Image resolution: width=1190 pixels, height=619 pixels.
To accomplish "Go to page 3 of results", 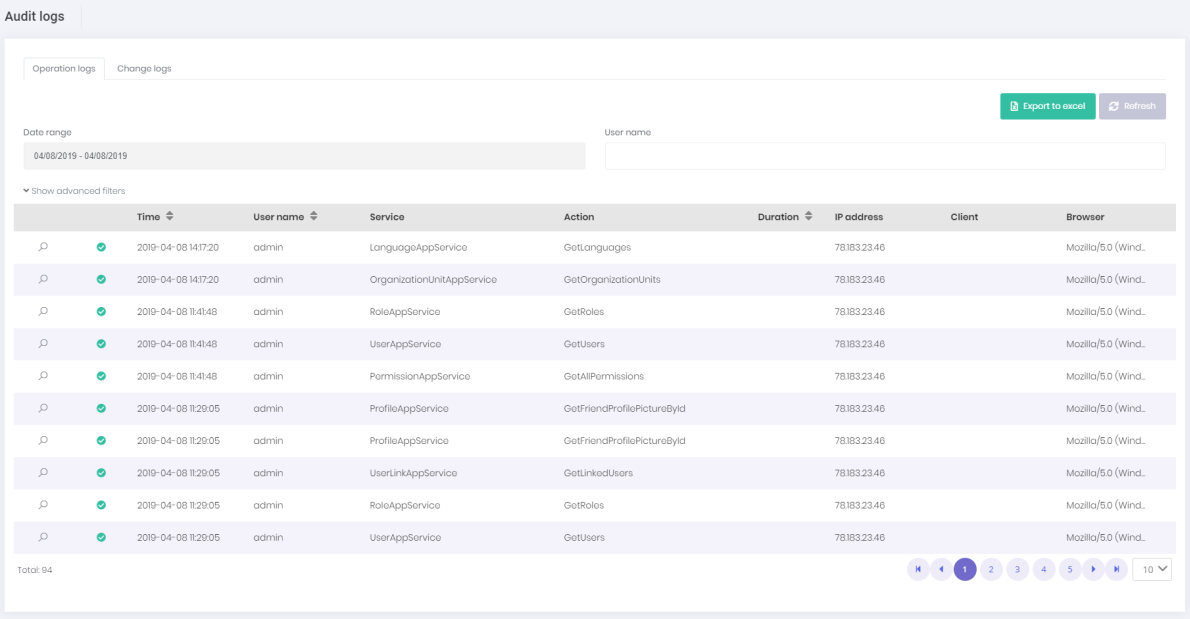I will (x=1017, y=569).
